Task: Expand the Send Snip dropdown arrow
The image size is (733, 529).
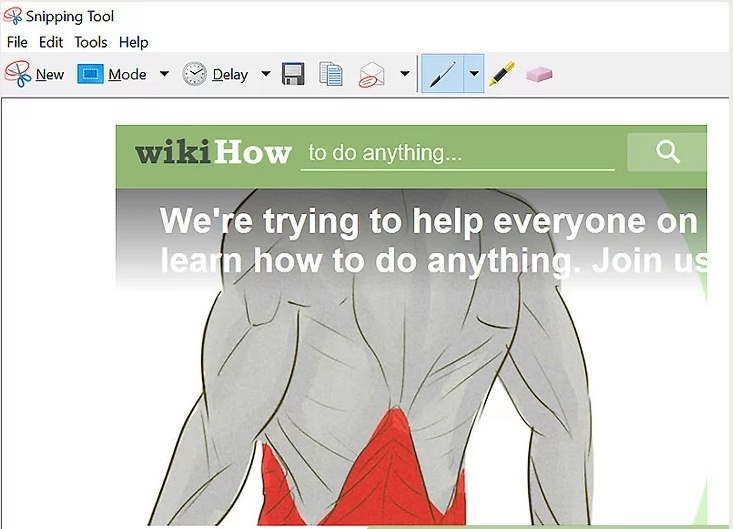Action: 405,74
